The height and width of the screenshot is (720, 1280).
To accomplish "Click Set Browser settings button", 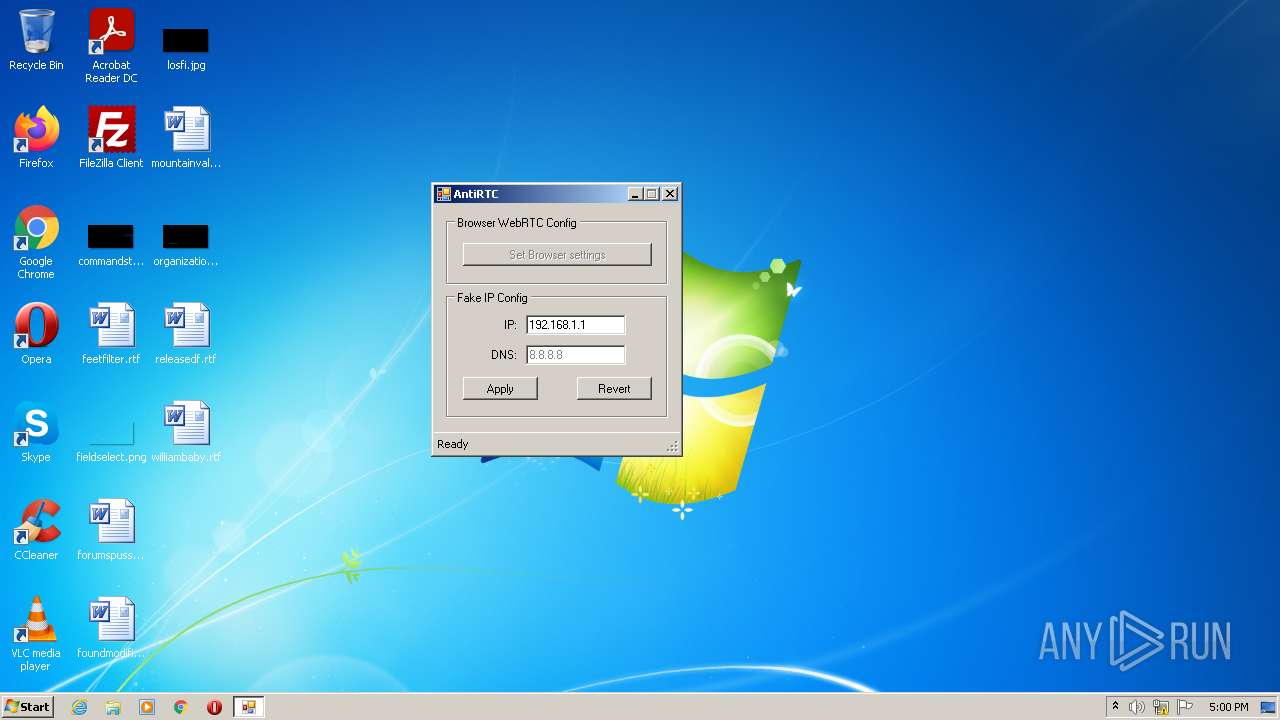I will click(557, 254).
